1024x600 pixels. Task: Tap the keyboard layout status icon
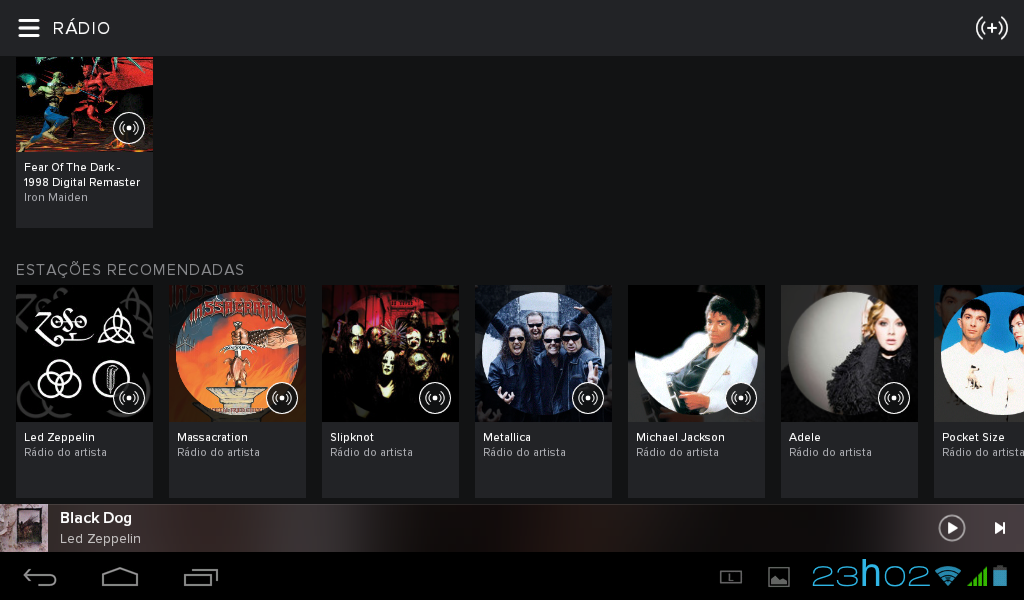(731, 576)
